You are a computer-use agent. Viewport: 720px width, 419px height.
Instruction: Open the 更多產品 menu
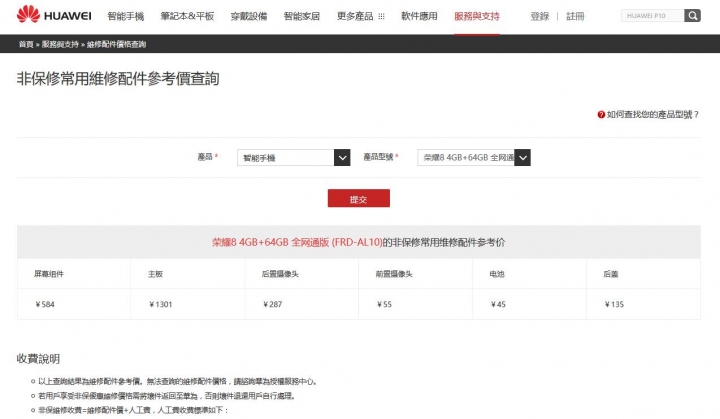click(x=355, y=17)
